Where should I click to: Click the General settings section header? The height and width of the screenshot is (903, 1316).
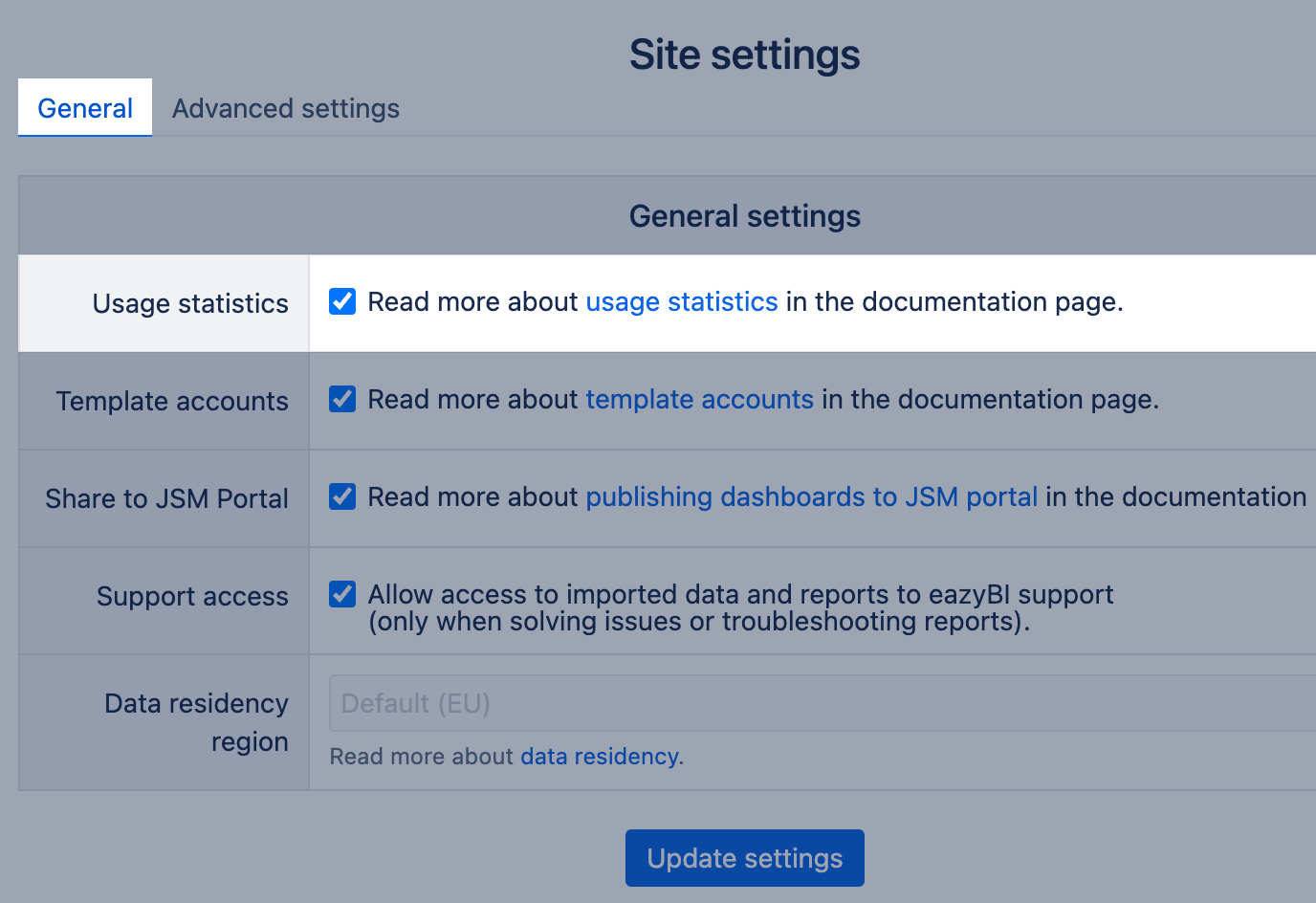click(x=744, y=215)
